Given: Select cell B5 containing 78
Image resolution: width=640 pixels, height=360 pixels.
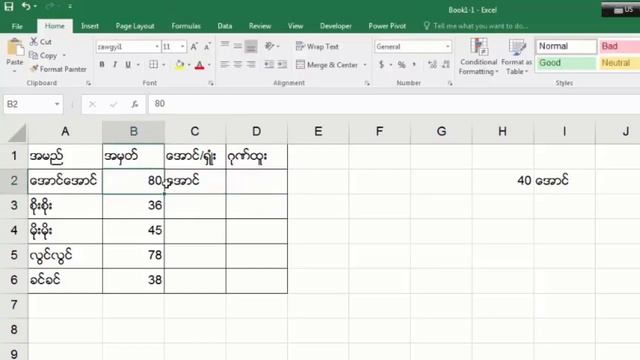Looking at the screenshot, I should 133,256.
